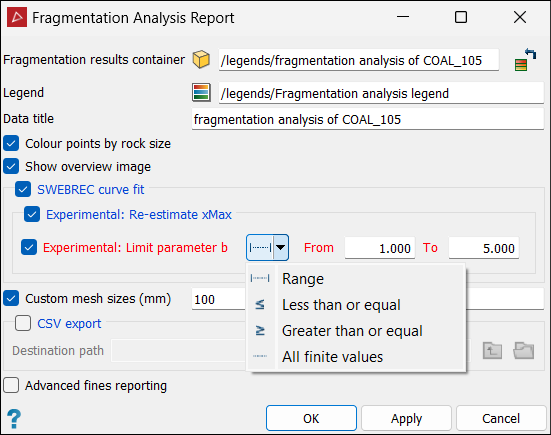Click the OK button

[x=311, y=418]
